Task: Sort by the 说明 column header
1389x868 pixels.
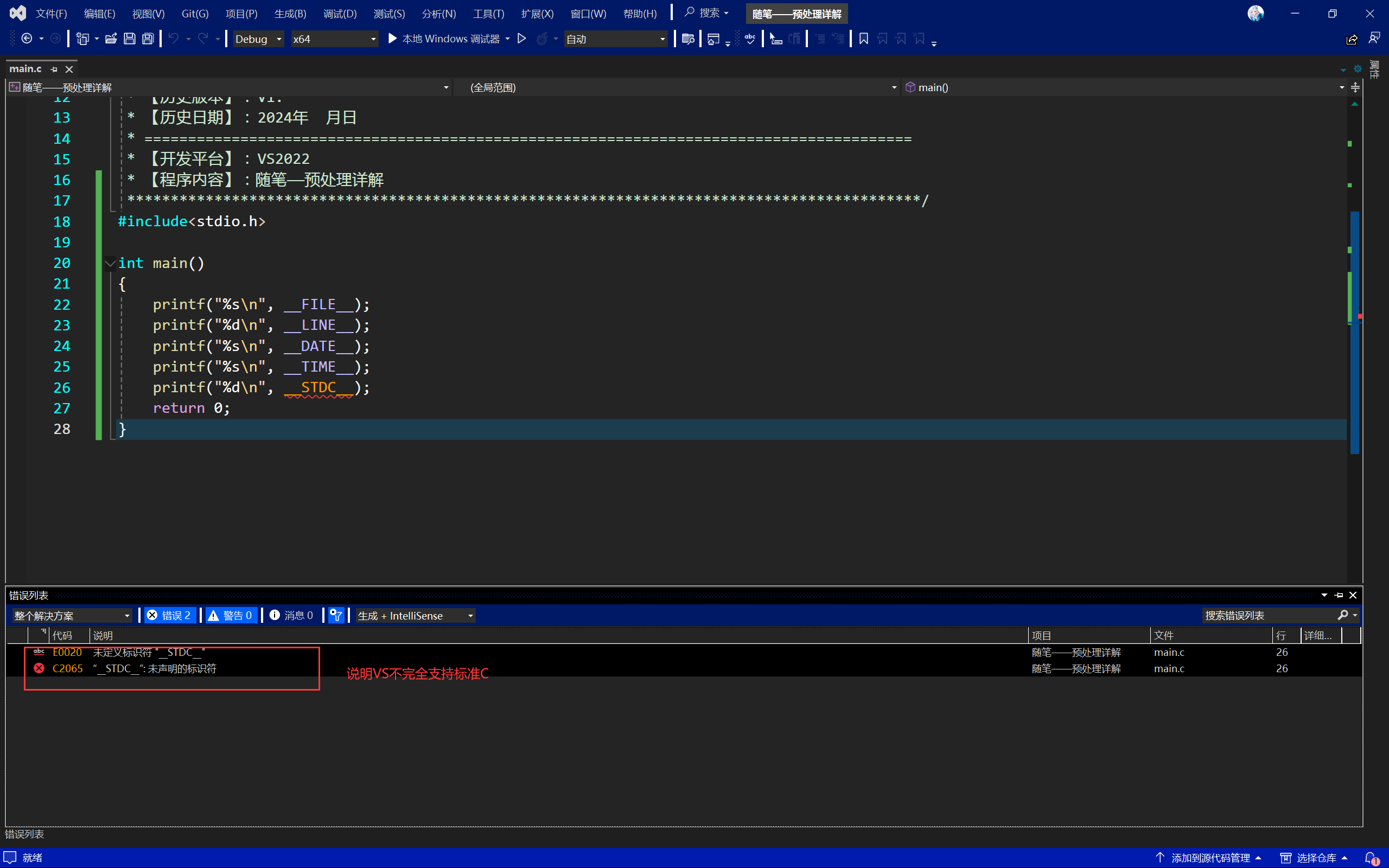Action: 559,635
